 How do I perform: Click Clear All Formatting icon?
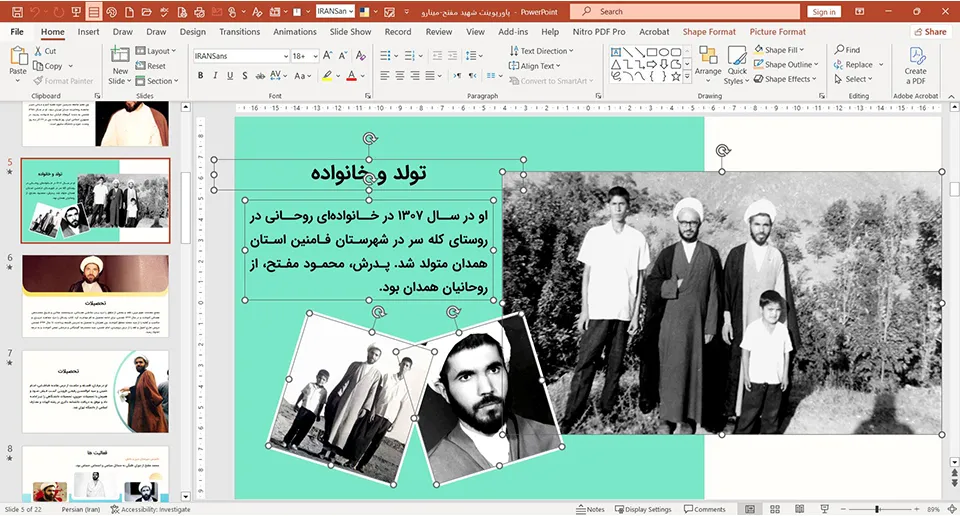click(361, 56)
